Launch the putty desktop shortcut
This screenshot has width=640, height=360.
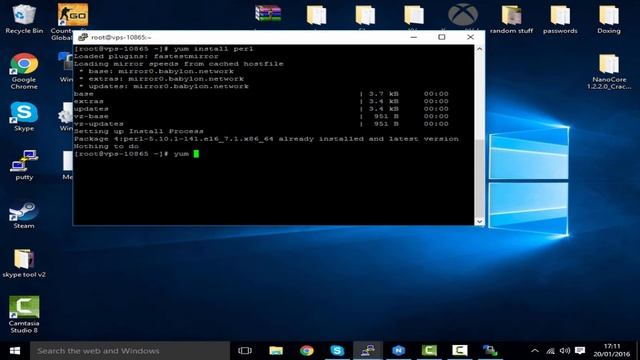24,164
